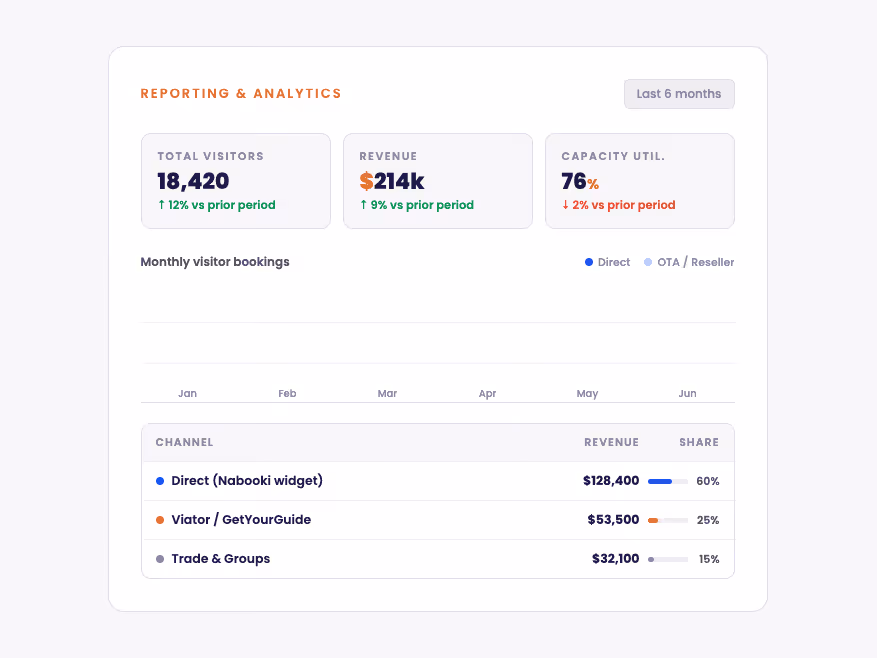Screen dimensions: 877x658
Task: Select the Feb axis label
Action: 287,393
